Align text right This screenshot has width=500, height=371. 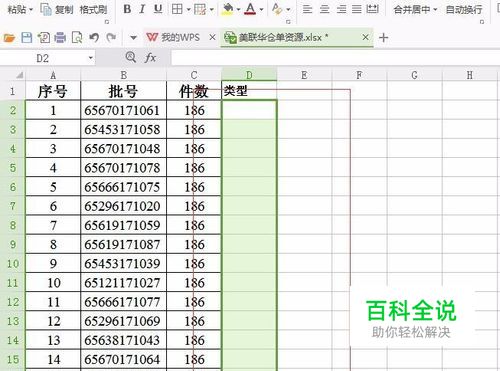[x=341, y=9]
